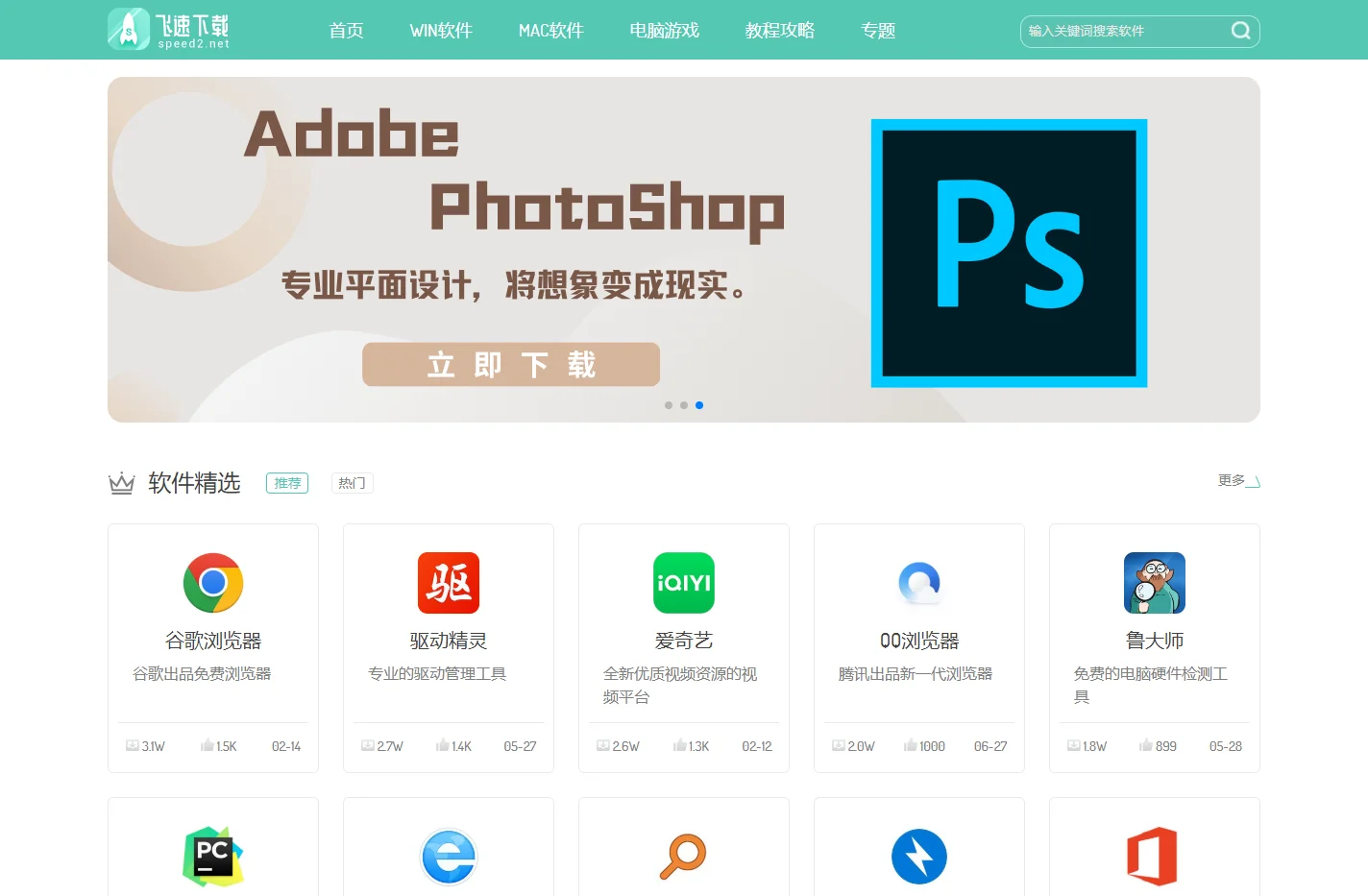1368x896 pixels.
Task: Open 教程攻略 navigation item
Action: point(780,31)
